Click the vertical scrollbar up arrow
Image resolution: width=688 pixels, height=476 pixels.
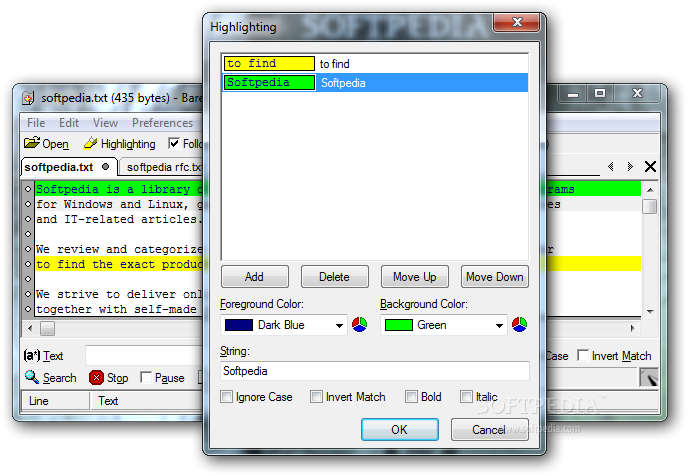(650, 190)
